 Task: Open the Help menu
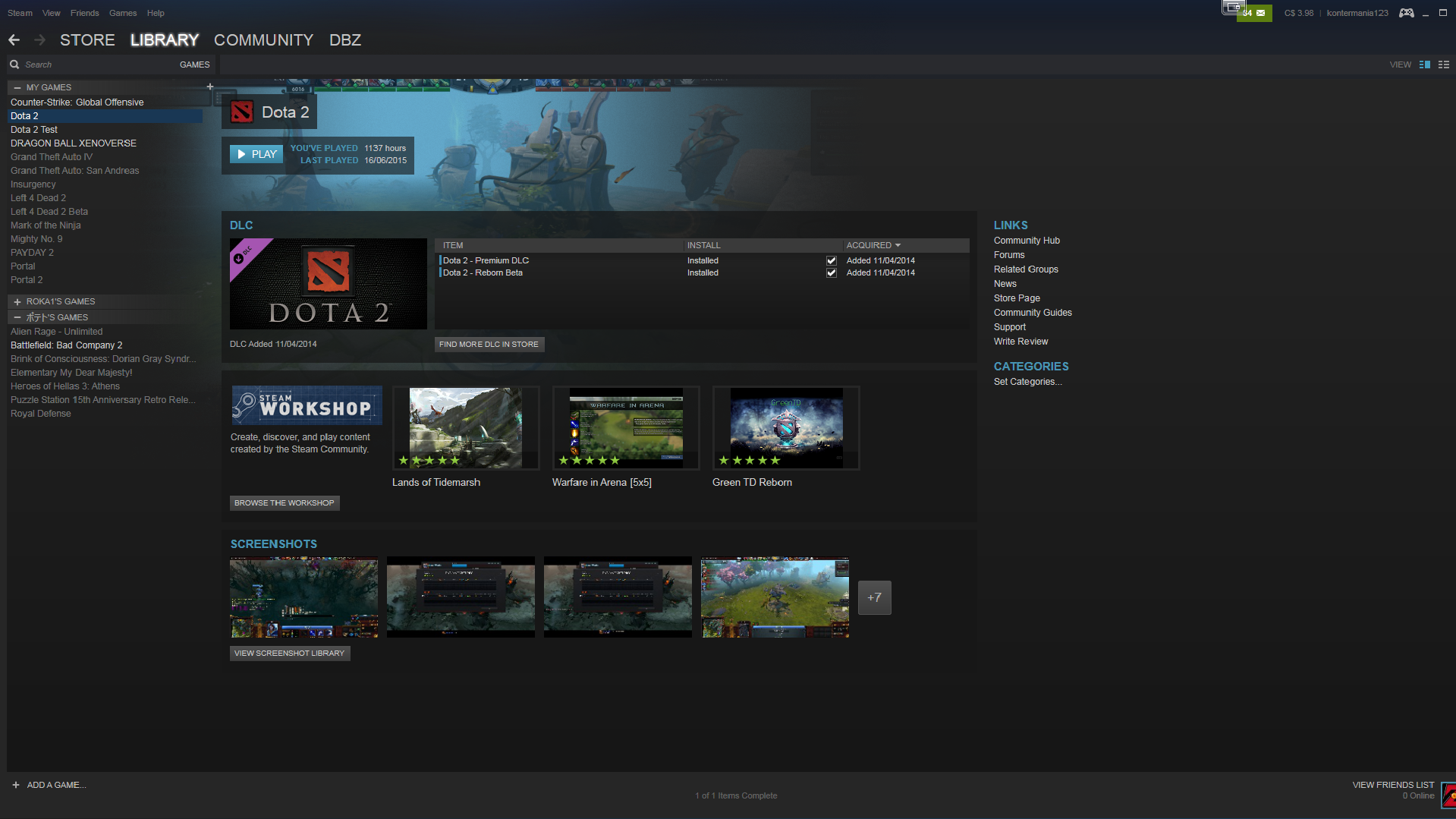(156, 13)
